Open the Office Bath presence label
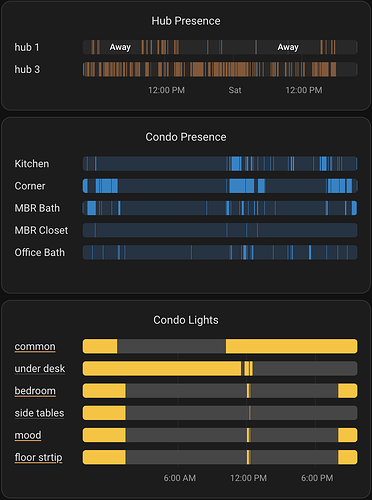Screen dimensions: 372x500 coord(40,252)
